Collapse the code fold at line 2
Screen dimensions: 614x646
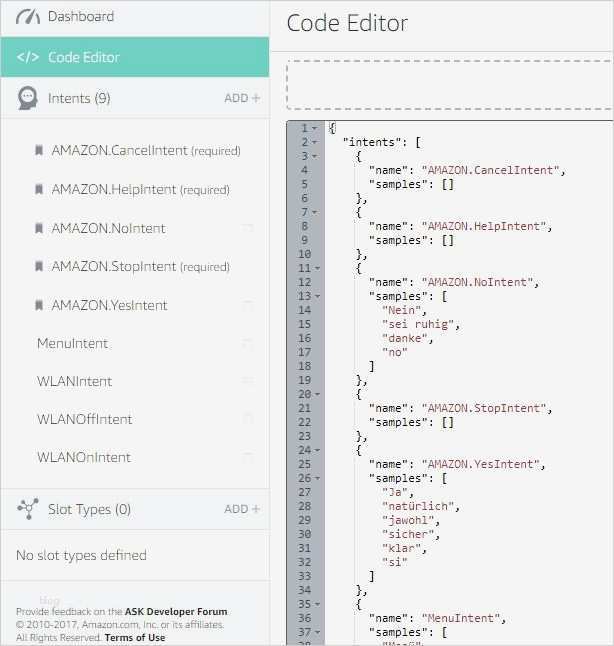[x=316, y=142]
